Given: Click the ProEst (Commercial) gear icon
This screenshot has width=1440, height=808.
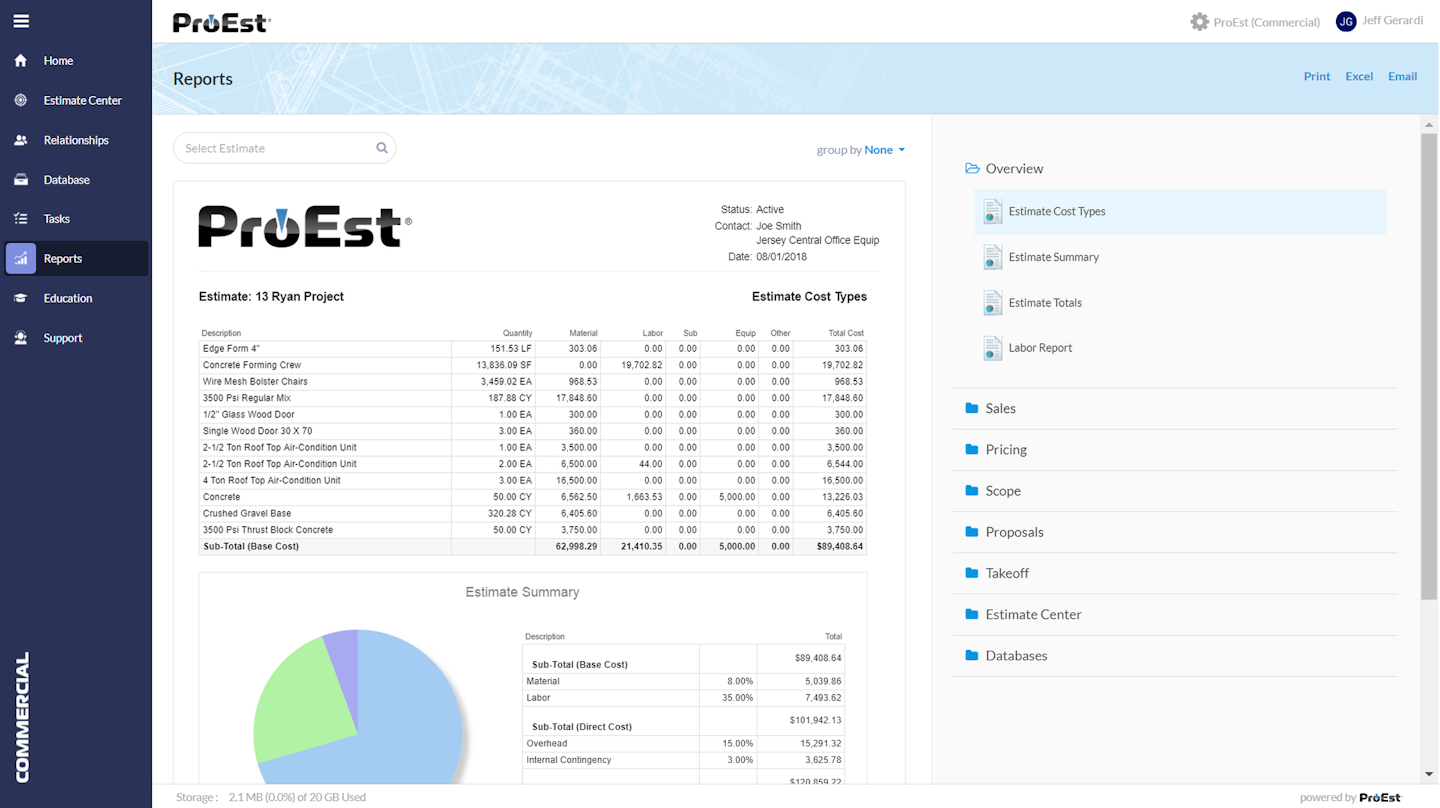Looking at the screenshot, I should (1199, 21).
